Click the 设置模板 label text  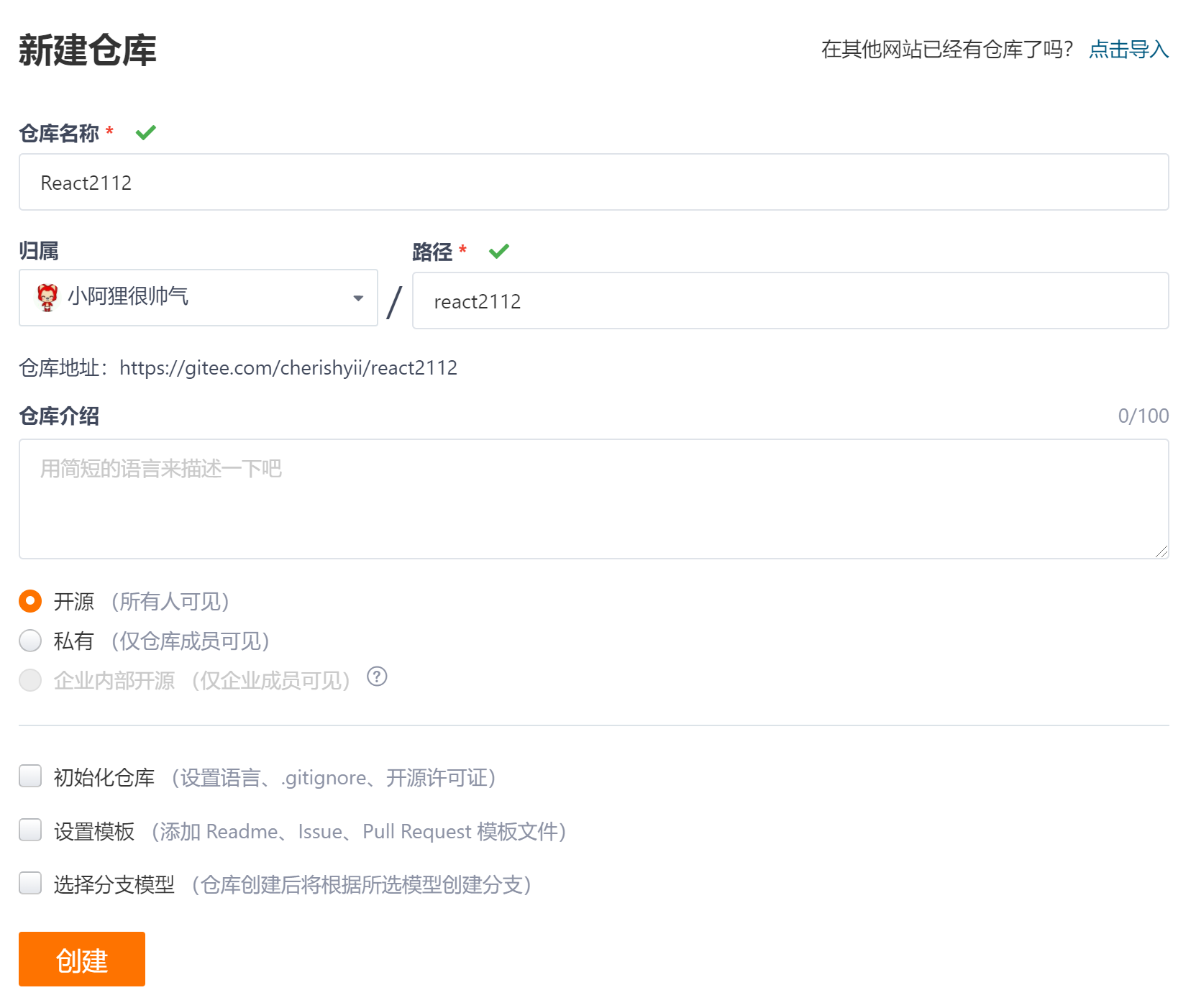pyautogui.click(x=94, y=831)
